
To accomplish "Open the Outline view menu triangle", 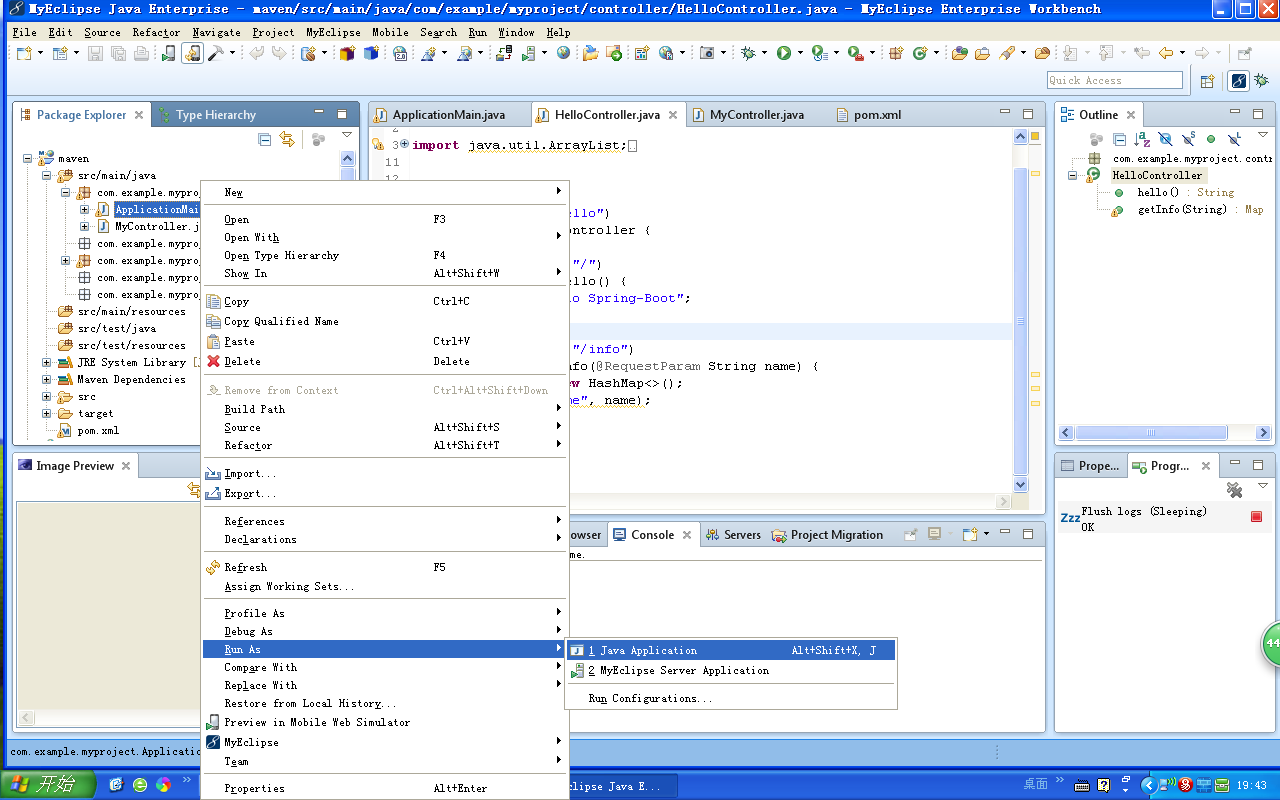I will point(1263,136).
